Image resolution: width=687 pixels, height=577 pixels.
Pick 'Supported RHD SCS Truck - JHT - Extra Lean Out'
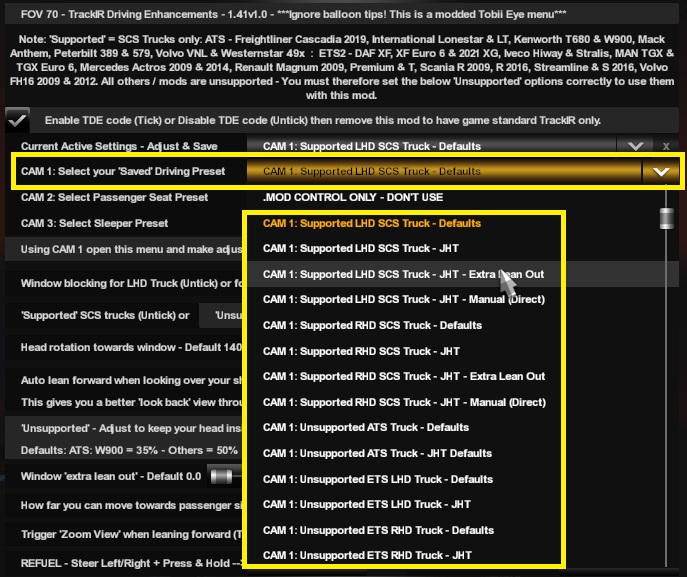404,376
